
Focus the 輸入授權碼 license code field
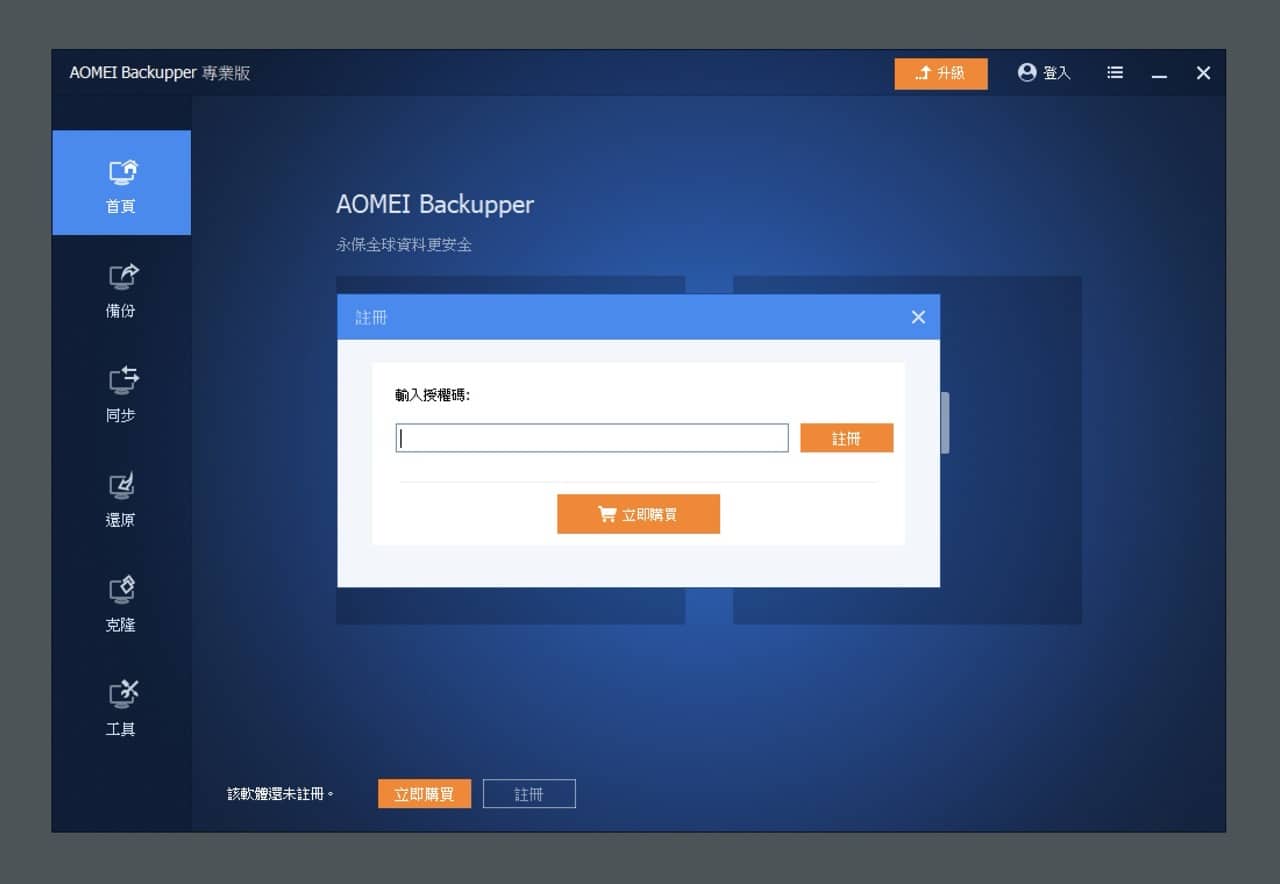[x=592, y=438]
